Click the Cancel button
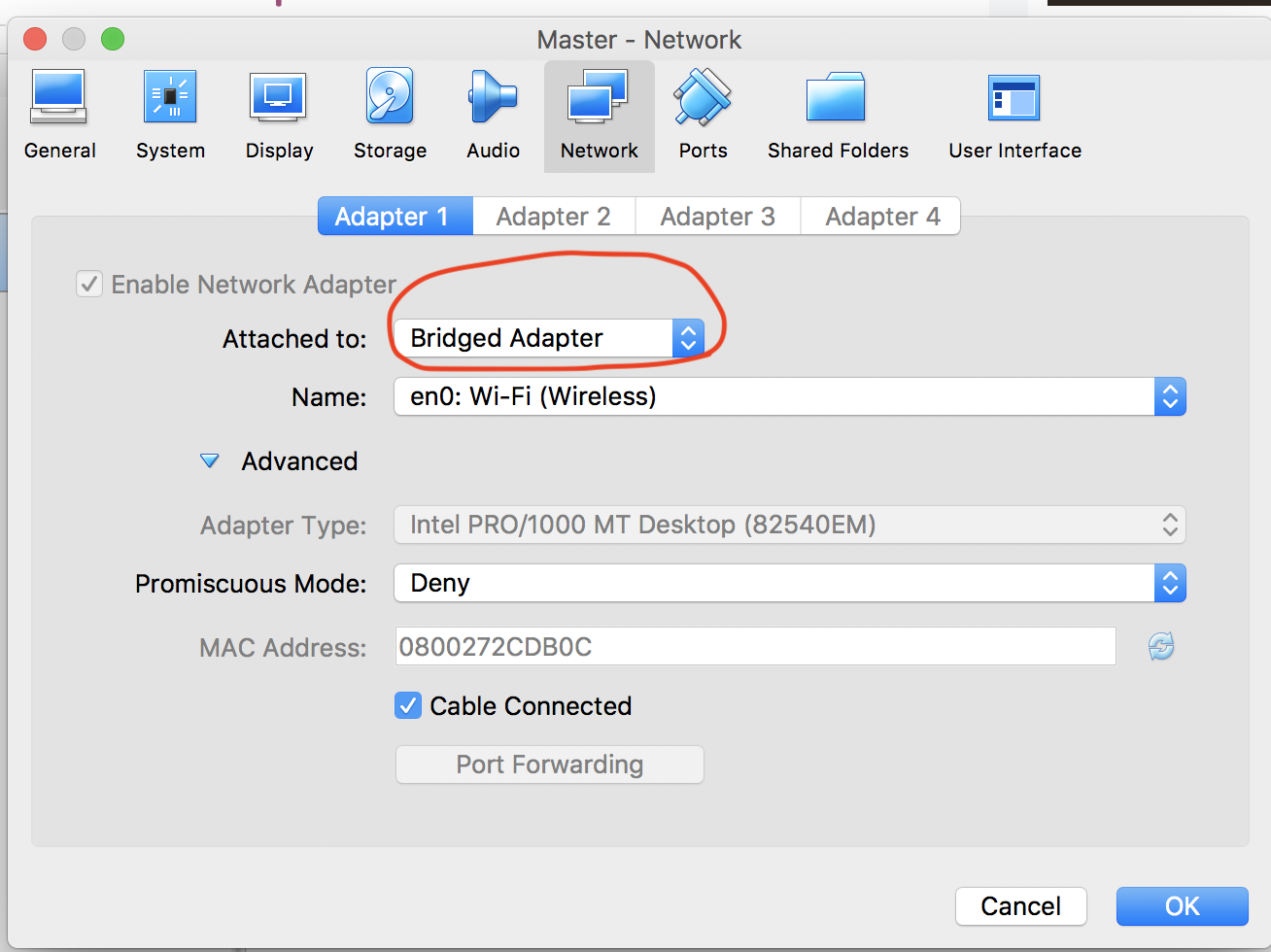The height and width of the screenshot is (952, 1271). 1020,905
